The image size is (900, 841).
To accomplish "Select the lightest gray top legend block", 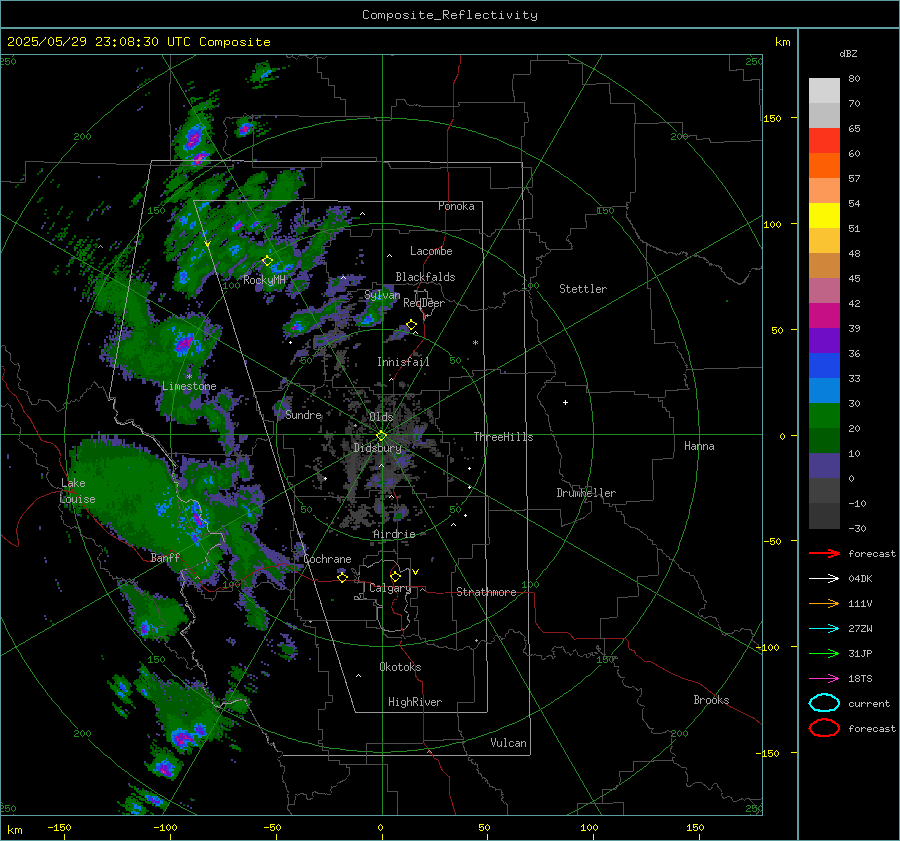I will 824,91.
